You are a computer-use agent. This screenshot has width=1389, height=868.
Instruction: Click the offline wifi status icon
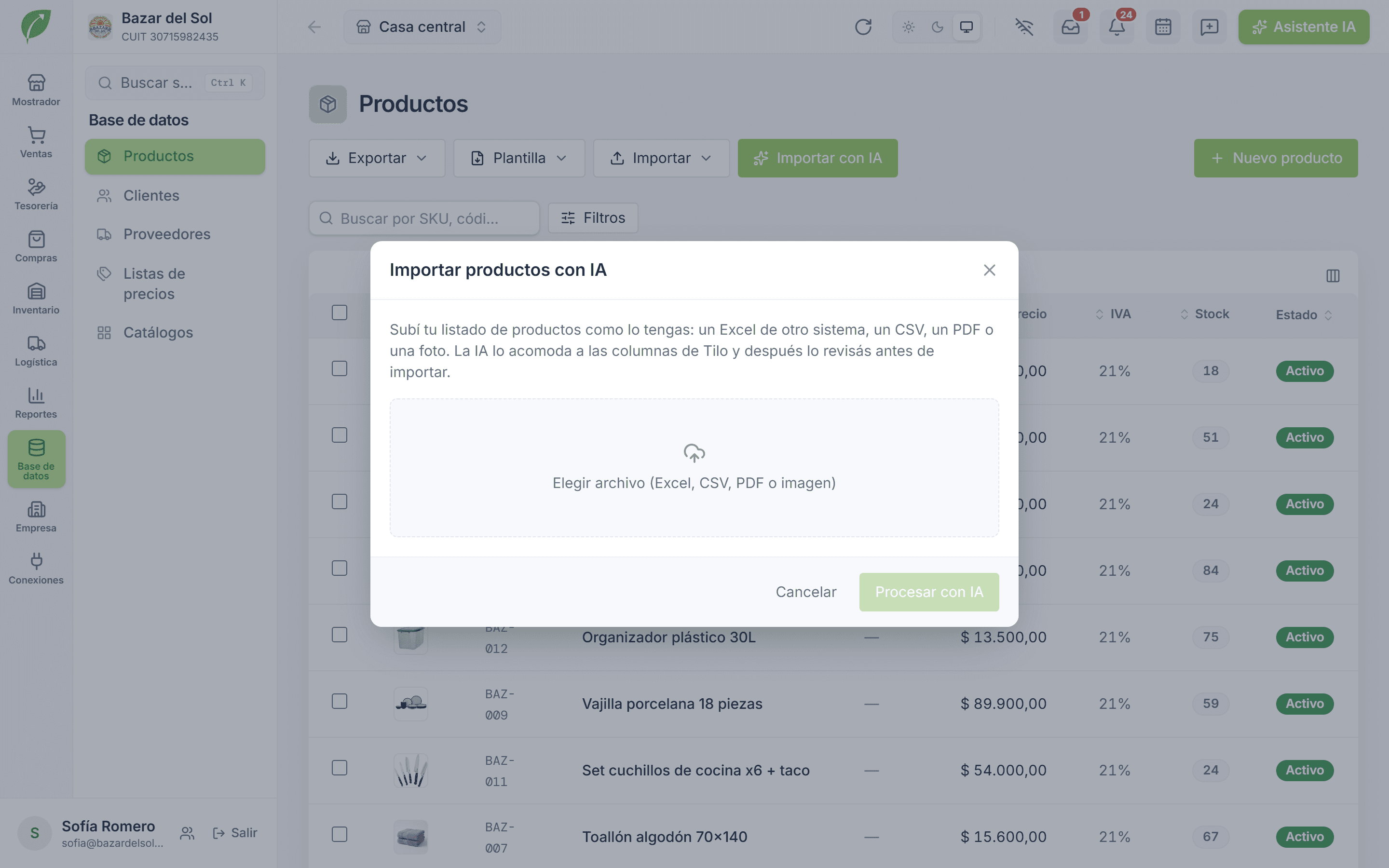coord(1024,27)
